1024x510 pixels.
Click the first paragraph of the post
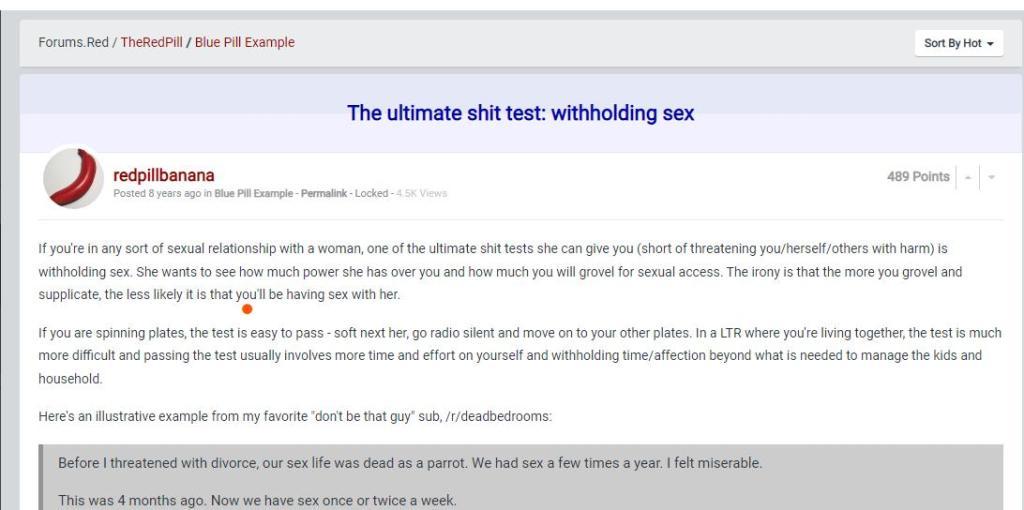[x=500, y=271]
